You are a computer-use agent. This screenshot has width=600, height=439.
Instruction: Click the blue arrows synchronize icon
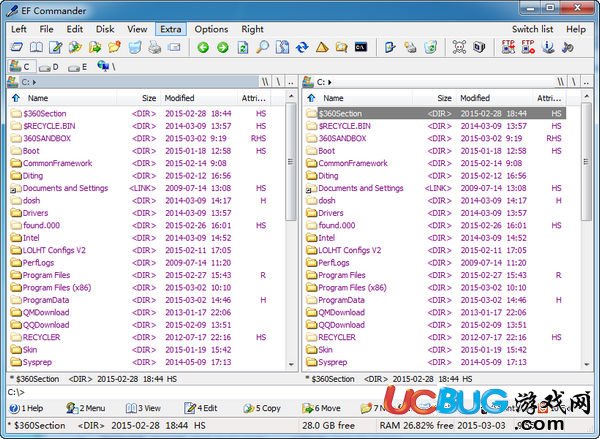tap(302, 47)
